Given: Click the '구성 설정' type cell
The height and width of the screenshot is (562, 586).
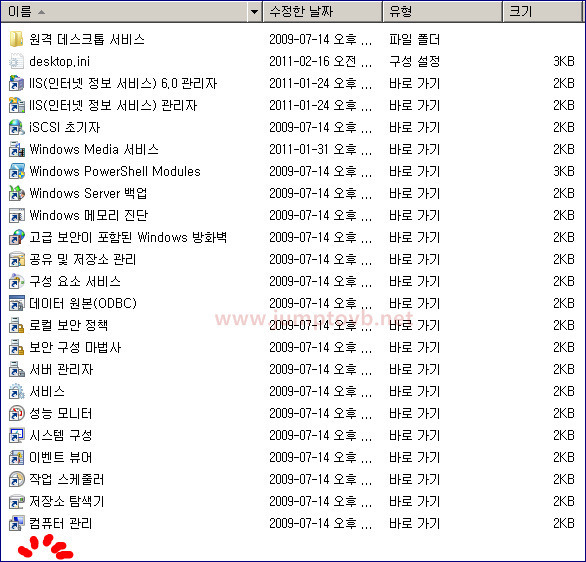Looking at the screenshot, I should (x=414, y=61).
